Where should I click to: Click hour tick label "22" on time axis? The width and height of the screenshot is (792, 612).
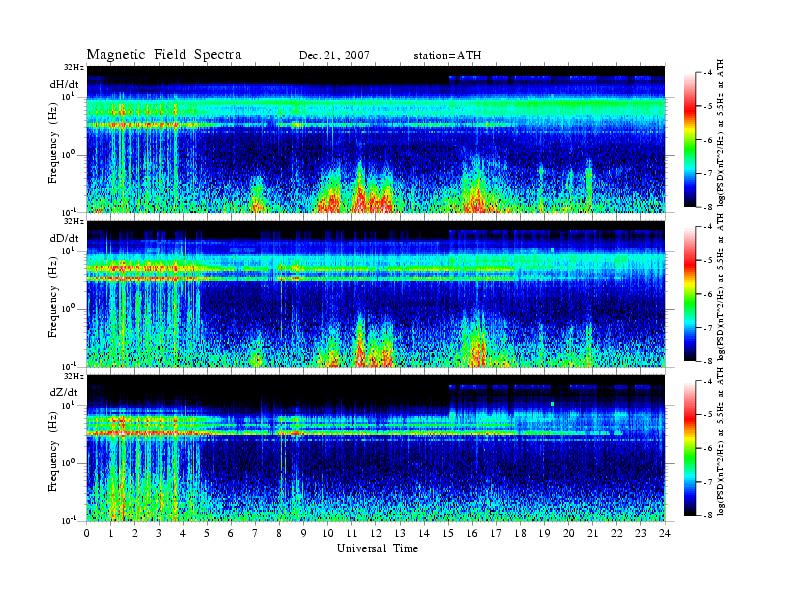tap(617, 533)
